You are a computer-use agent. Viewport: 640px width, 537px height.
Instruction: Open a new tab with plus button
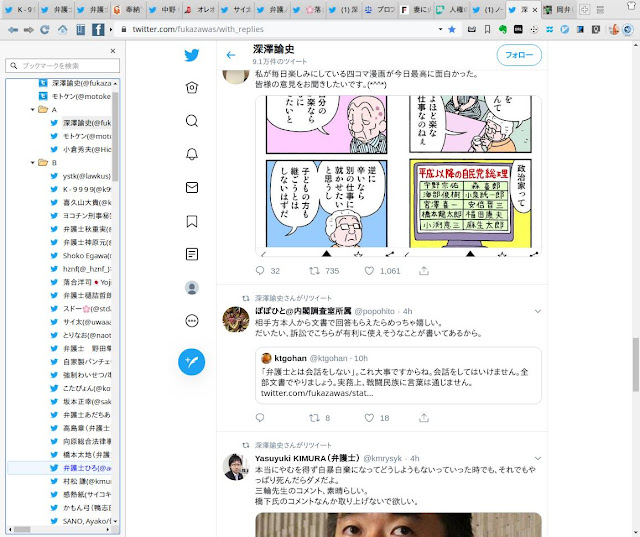pos(584,10)
